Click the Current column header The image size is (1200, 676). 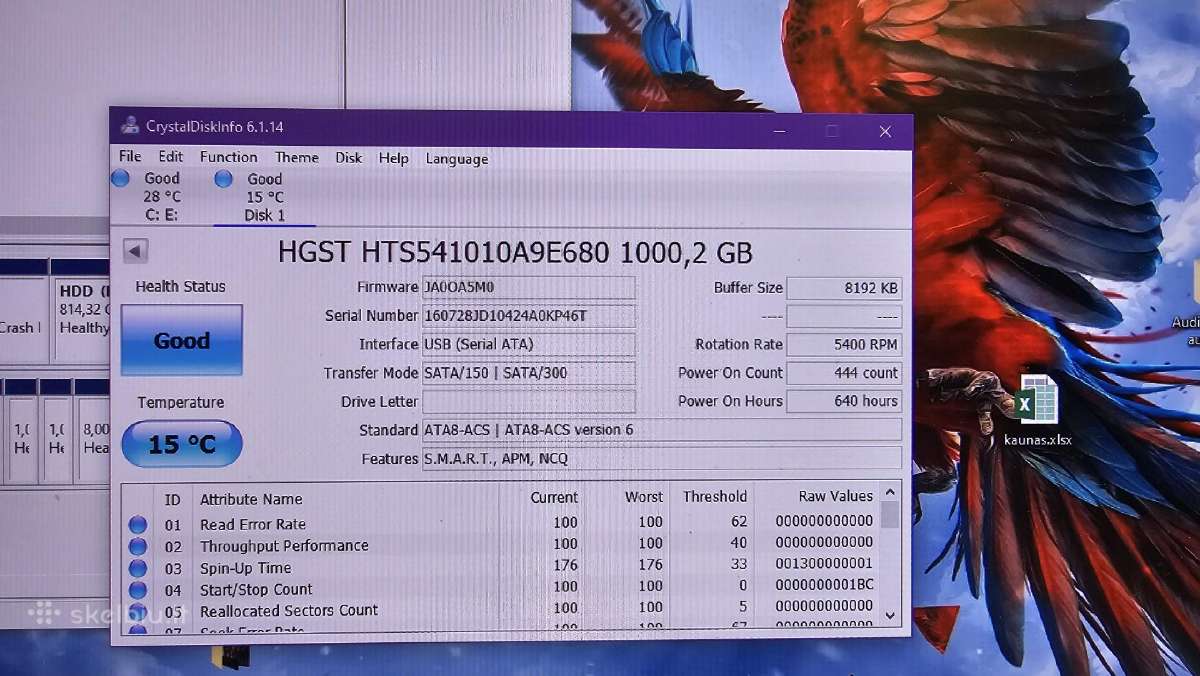(554, 497)
